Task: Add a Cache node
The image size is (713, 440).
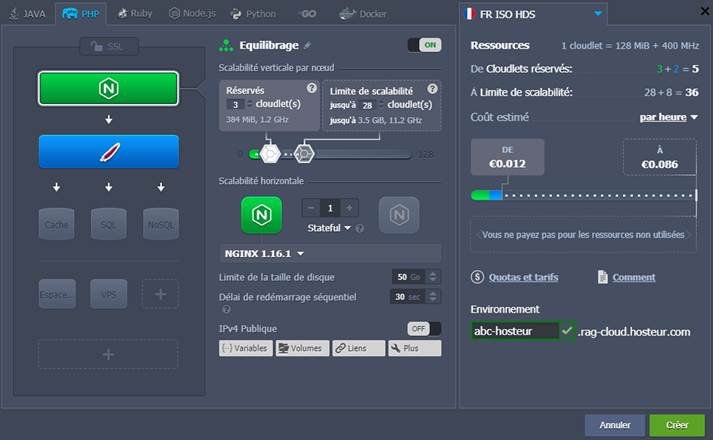Action: click(56, 224)
